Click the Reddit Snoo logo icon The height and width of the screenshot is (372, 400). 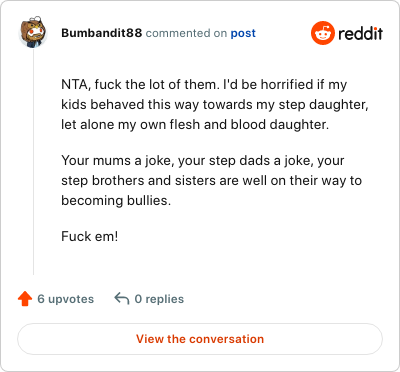(323, 33)
